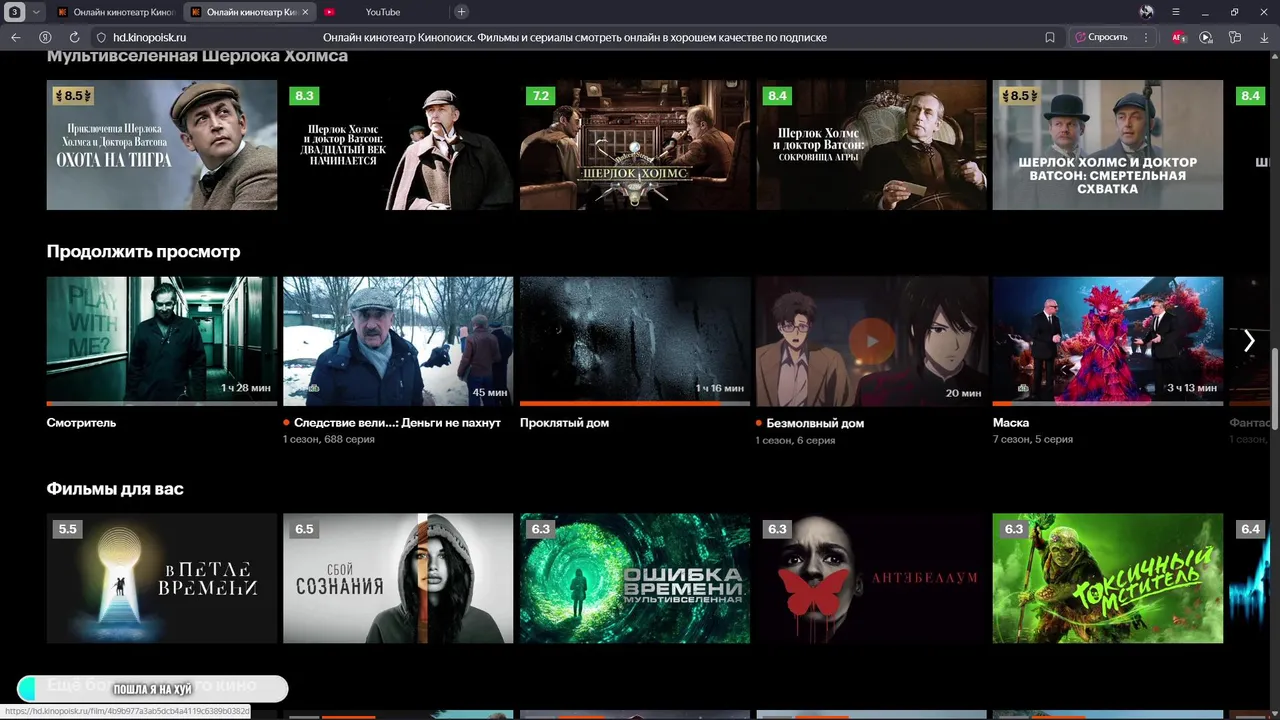Click the Проклятый дом progress bar
1280x720 pixels.
click(x=635, y=404)
